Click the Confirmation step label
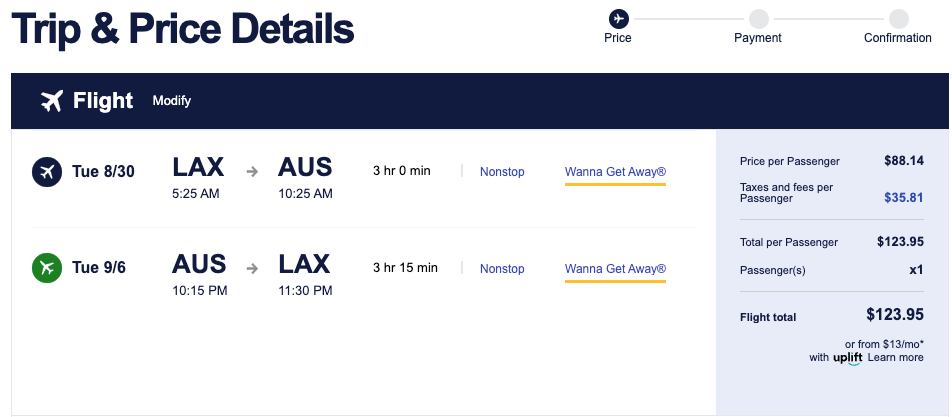The image size is (952, 417). point(898,38)
